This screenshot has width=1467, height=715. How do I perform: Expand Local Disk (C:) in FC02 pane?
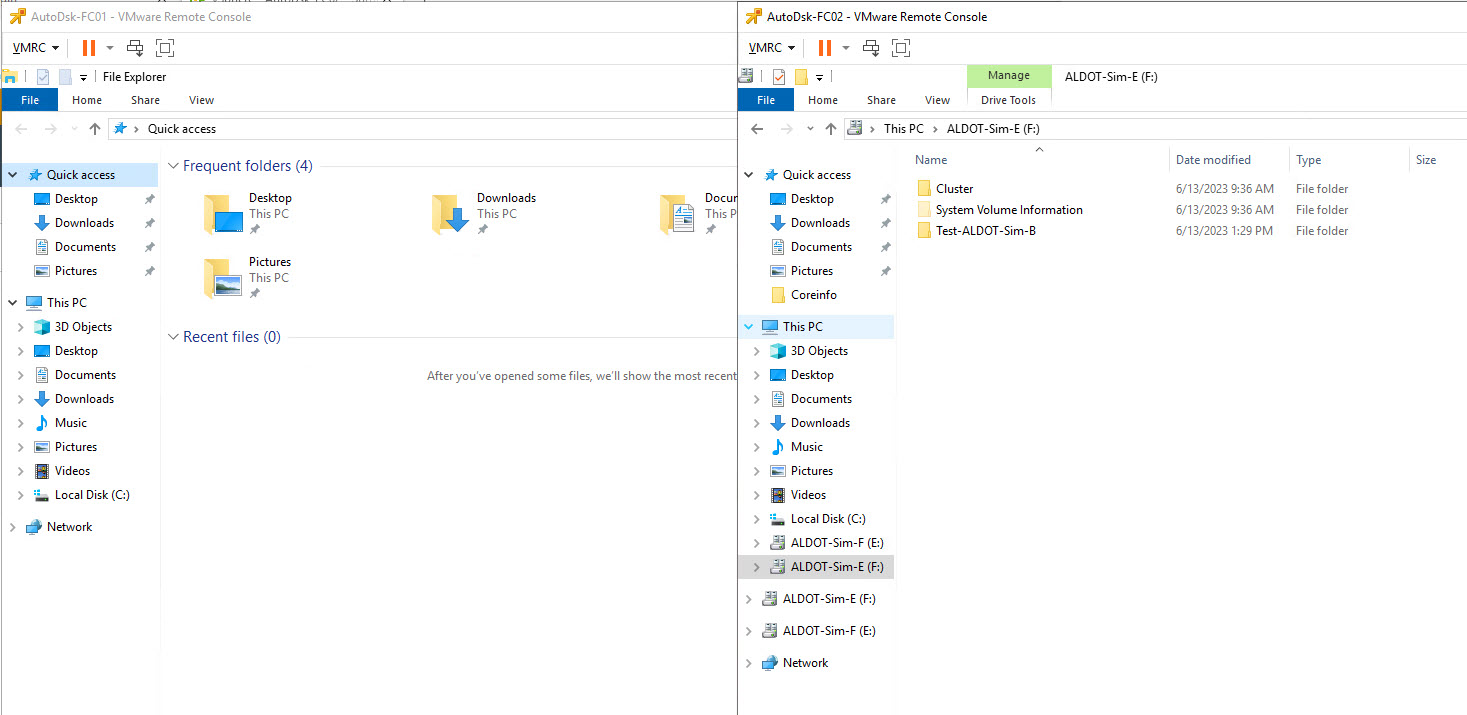[756, 519]
